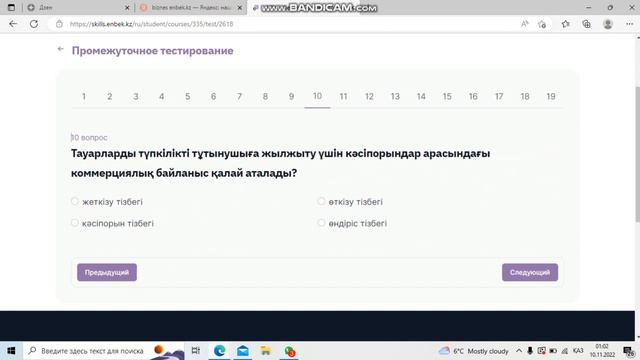Screen dimensions: 640x360
Task: Open tab actions menu icon
Action: (11, 7)
